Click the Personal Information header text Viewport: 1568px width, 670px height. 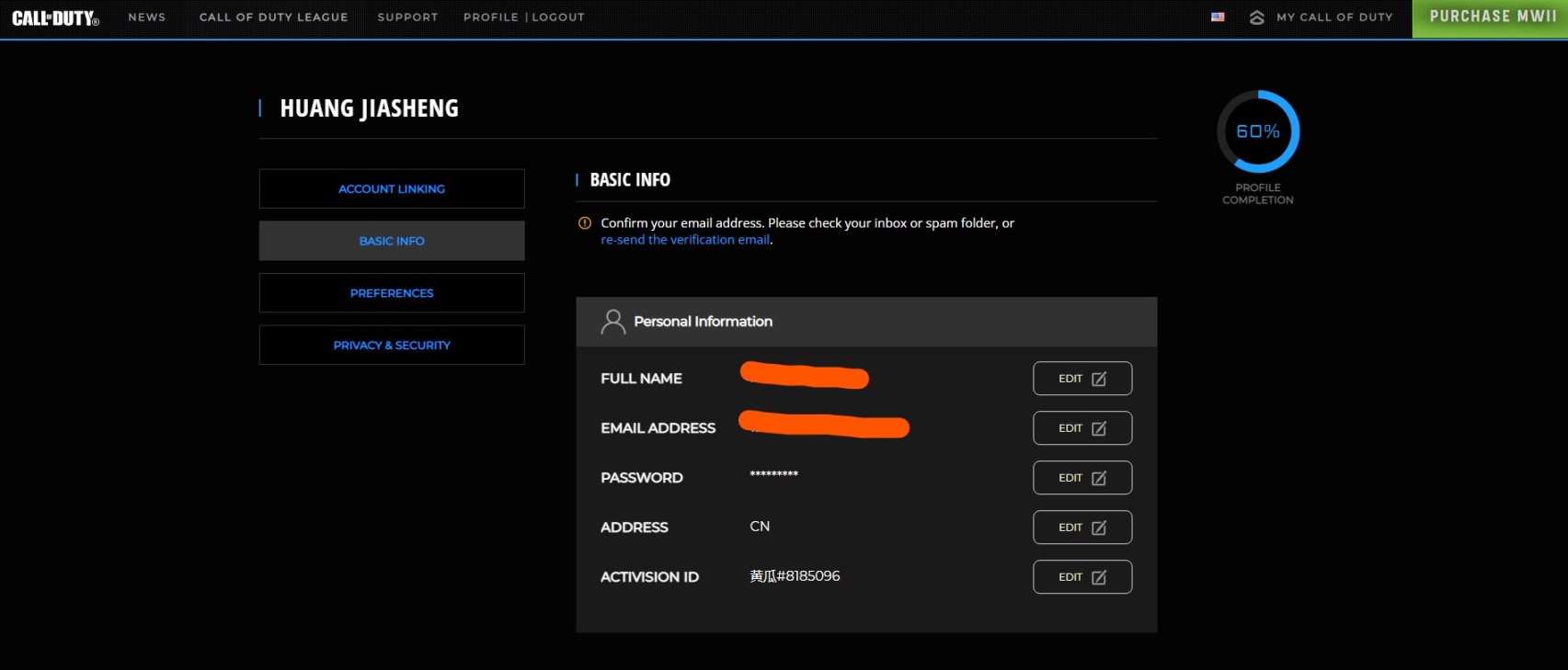click(x=703, y=322)
